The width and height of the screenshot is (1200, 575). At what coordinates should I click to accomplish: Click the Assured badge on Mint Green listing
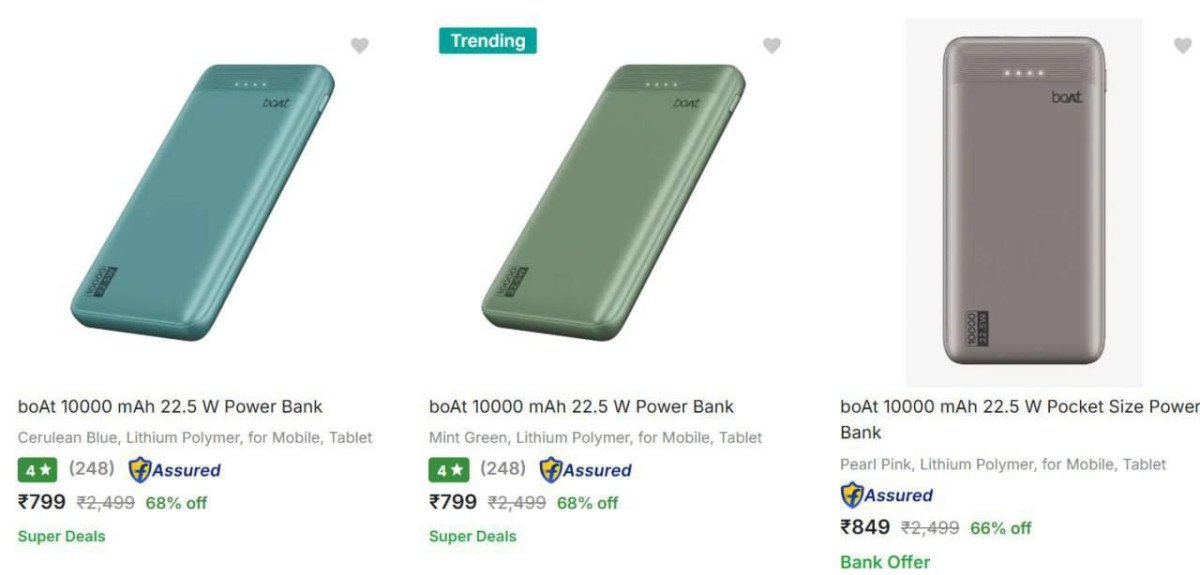586,469
